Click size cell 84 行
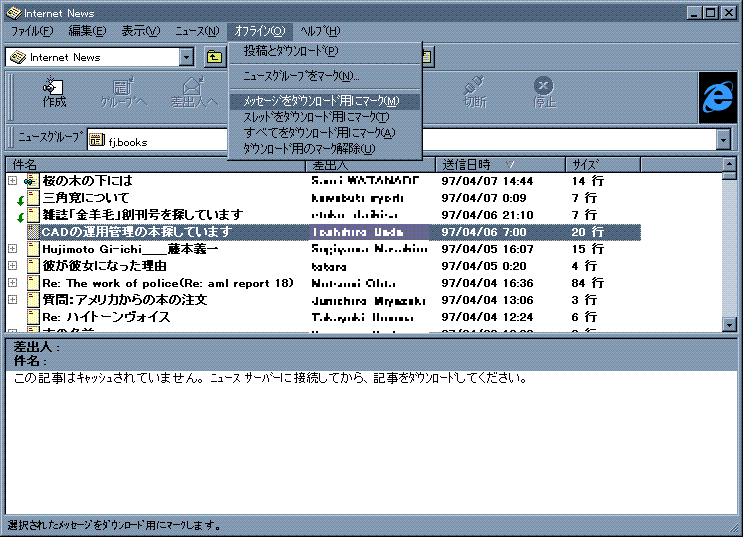 coord(588,283)
